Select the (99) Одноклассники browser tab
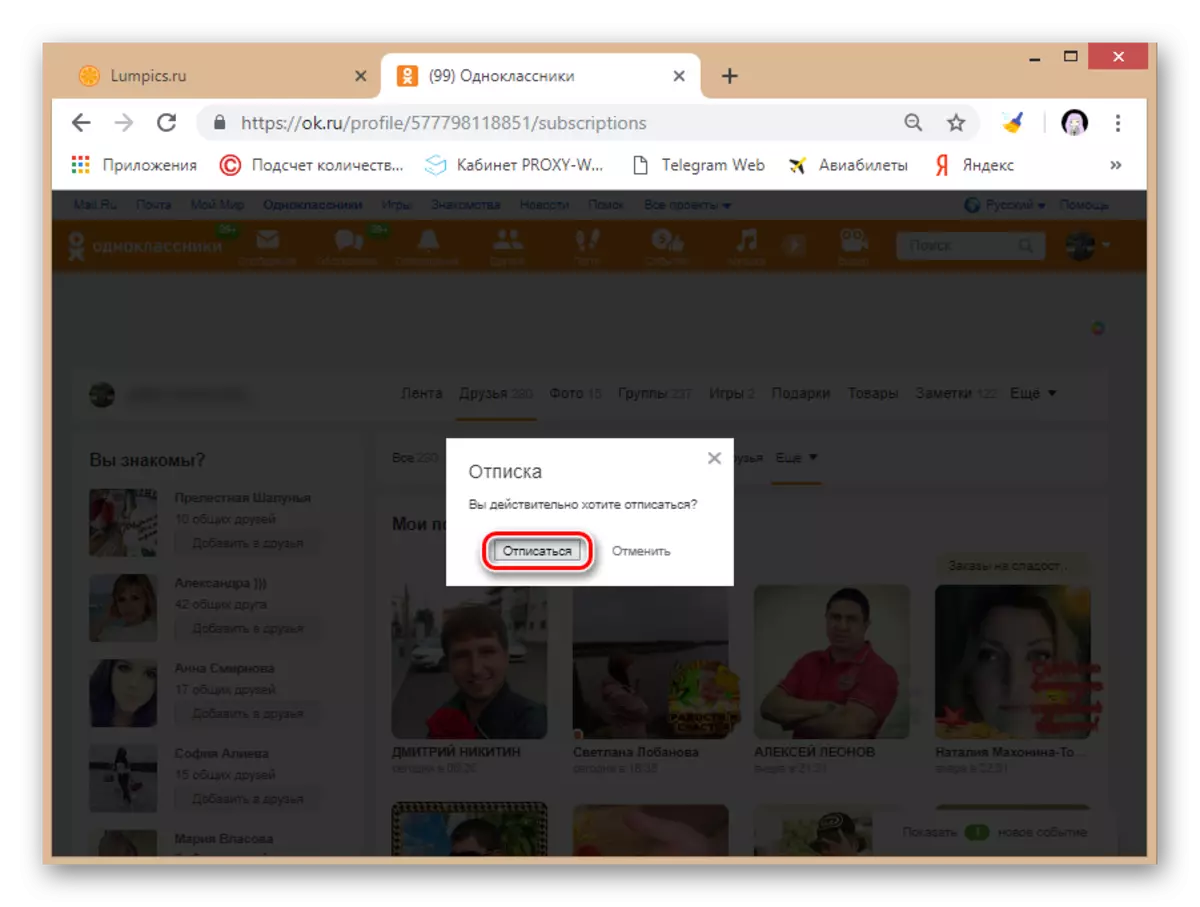Screen dimensions: 1200x907 541,76
